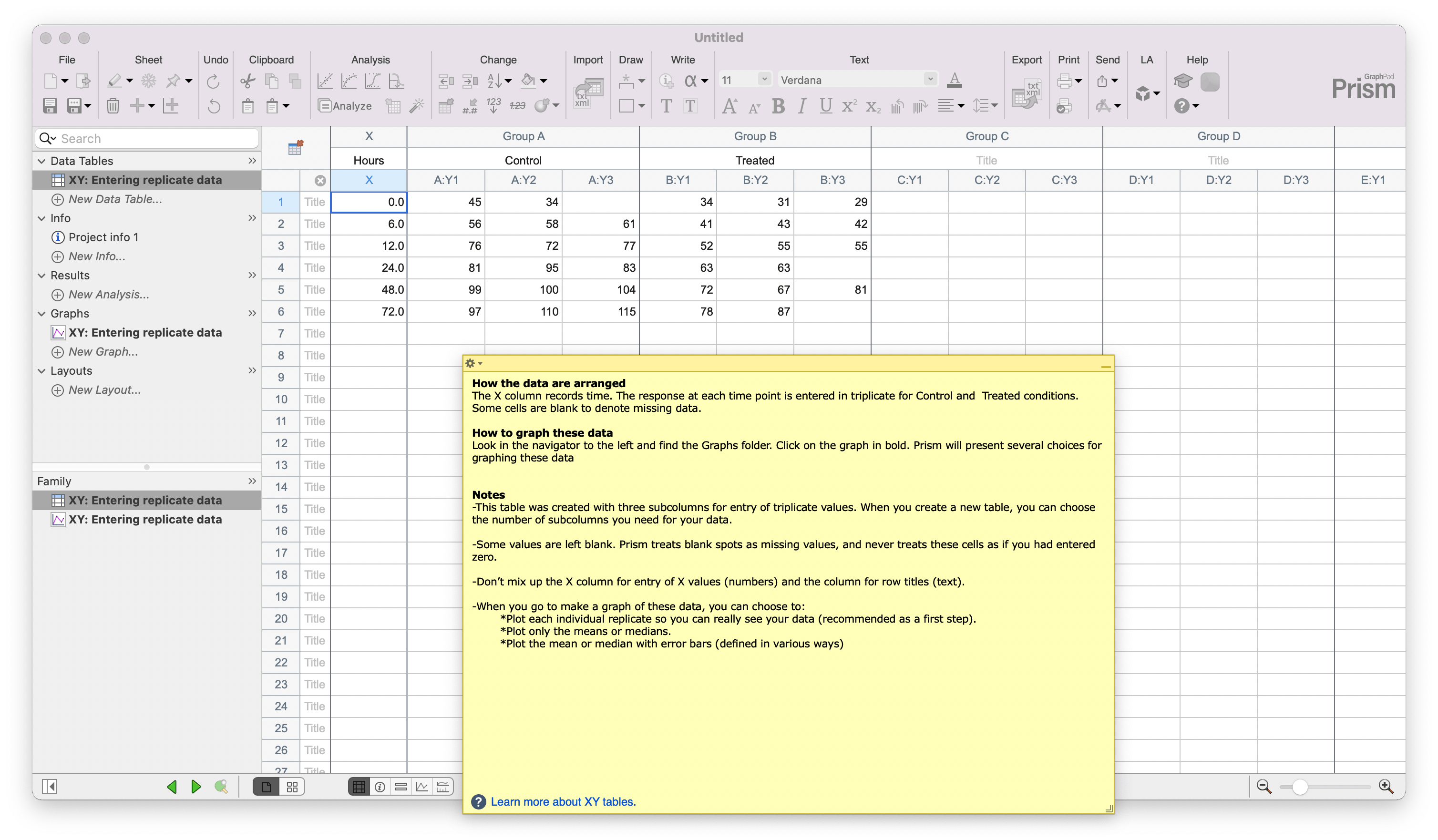Open the Analysis menu
The image size is (1438, 840).
(x=368, y=59)
